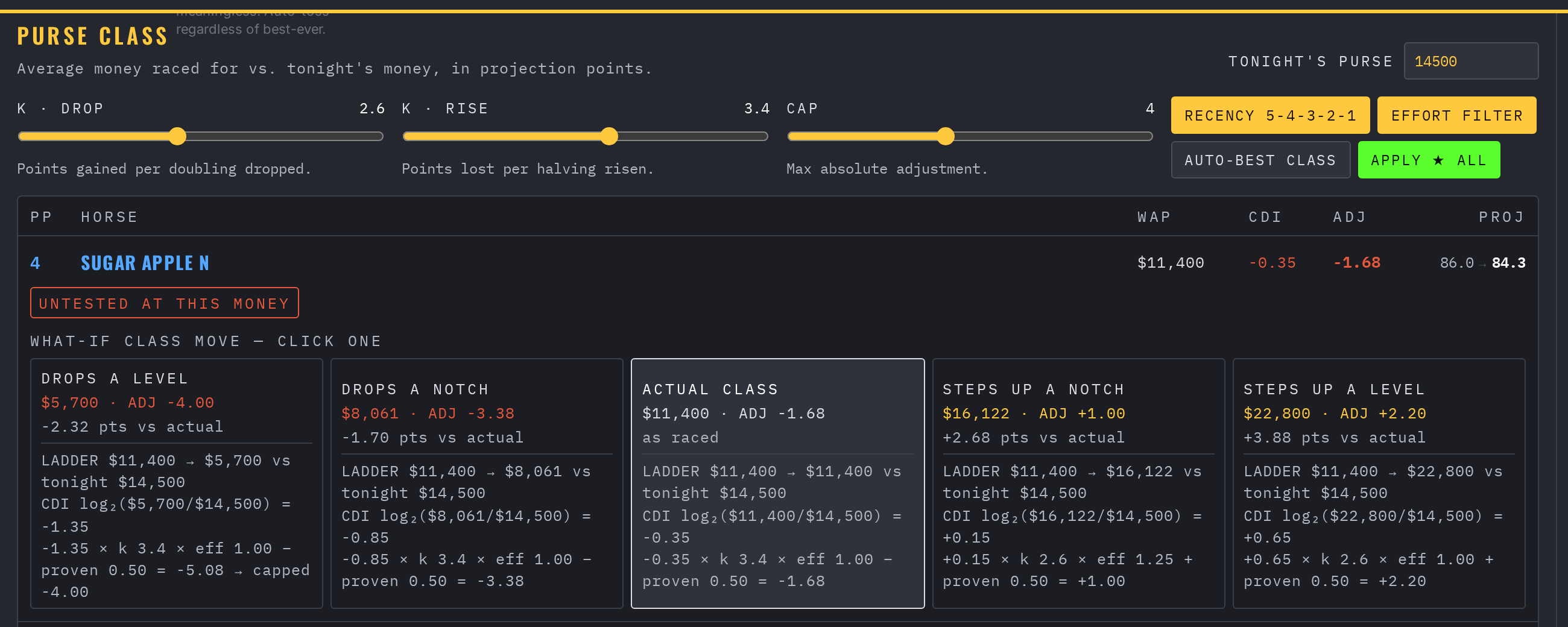The image size is (1568, 627).
Task: Click the 86.0 original projection value
Action: click(1456, 263)
